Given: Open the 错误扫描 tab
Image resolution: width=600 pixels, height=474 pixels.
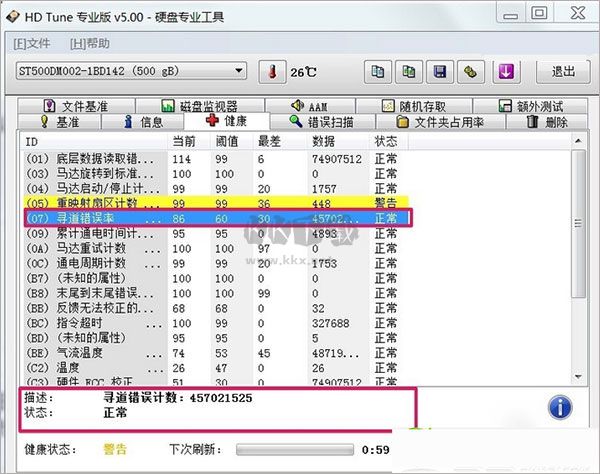Looking at the screenshot, I should 322,122.
